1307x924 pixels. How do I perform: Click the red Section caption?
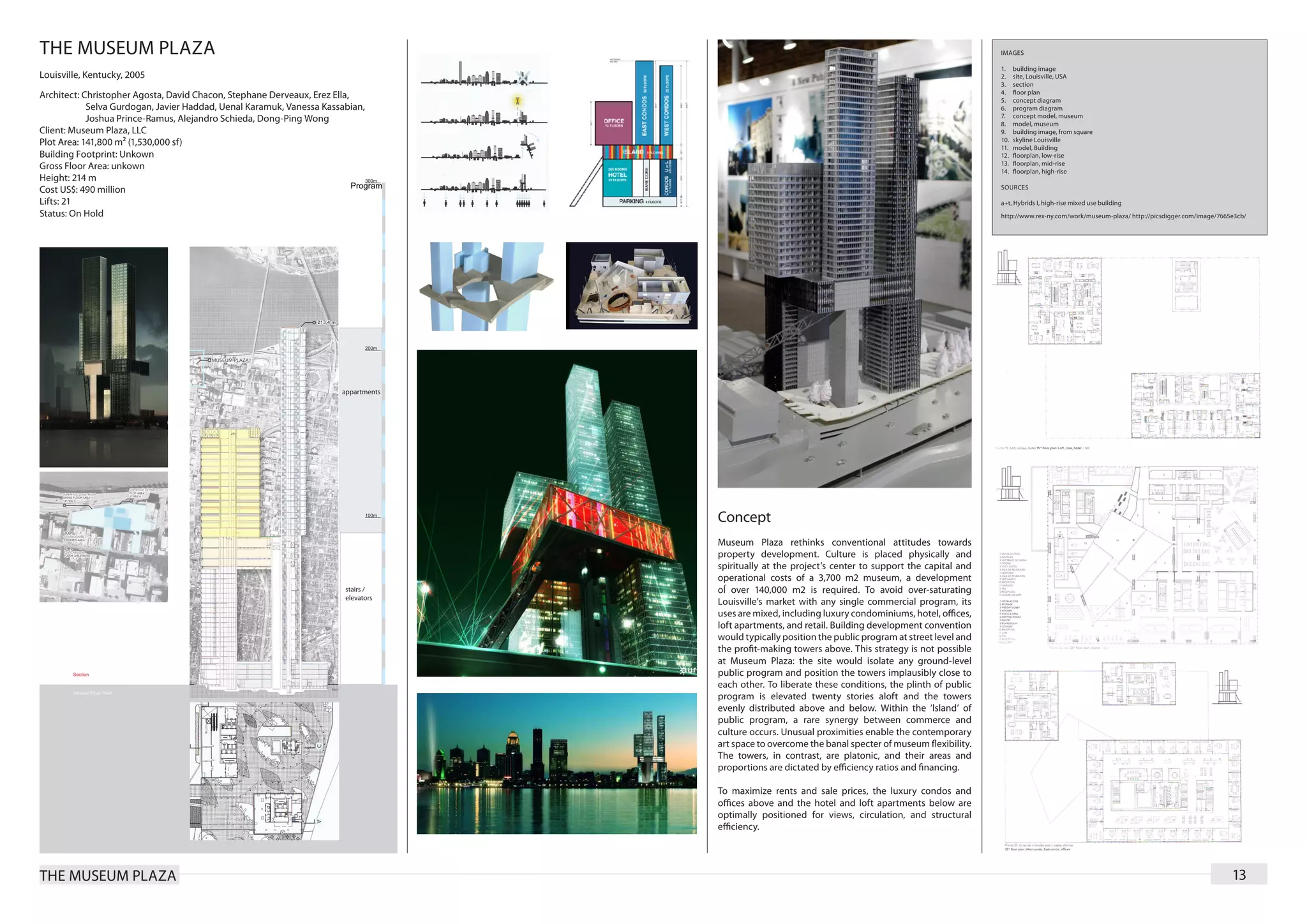point(81,674)
